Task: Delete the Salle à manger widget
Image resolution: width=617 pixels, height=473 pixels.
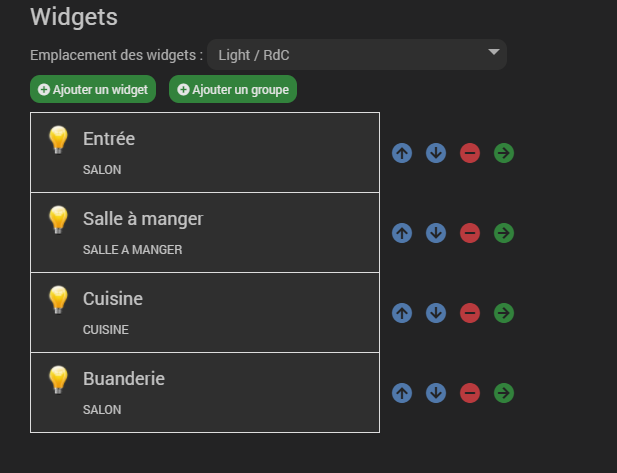Action: coord(470,233)
